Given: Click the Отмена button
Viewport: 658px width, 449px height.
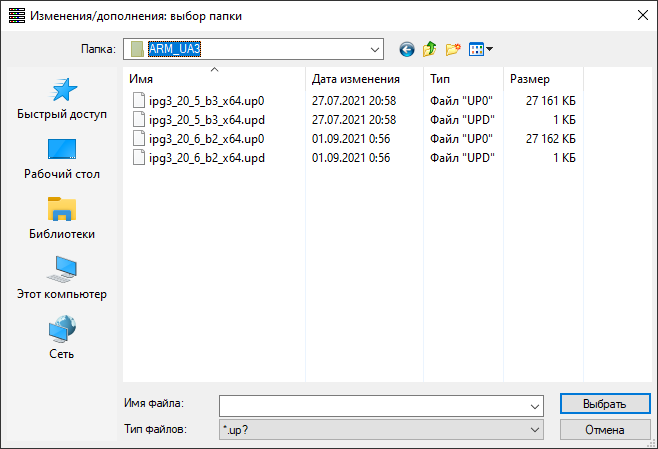Looking at the screenshot, I should click(x=604, y=429).
